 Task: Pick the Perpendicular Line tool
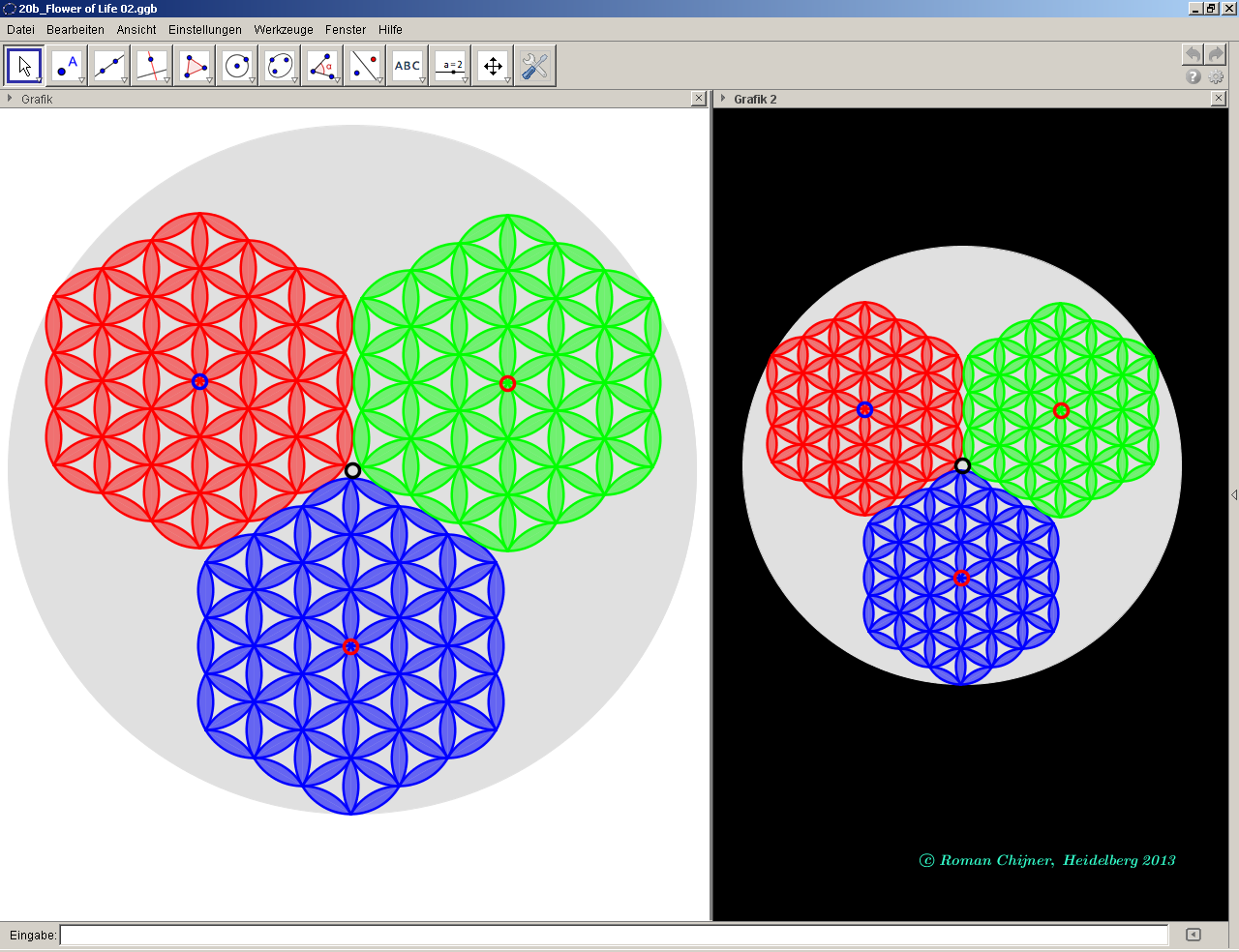click(x=152, y=66)
